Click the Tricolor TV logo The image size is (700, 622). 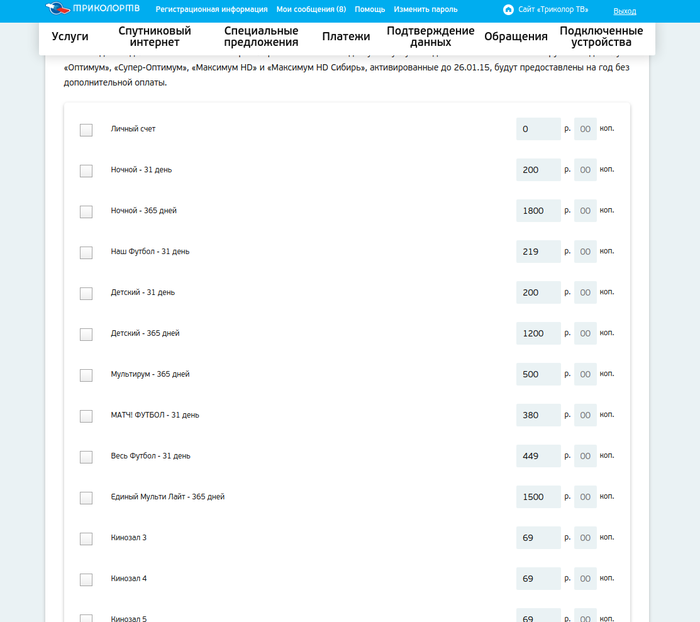[x=93, y=9]
